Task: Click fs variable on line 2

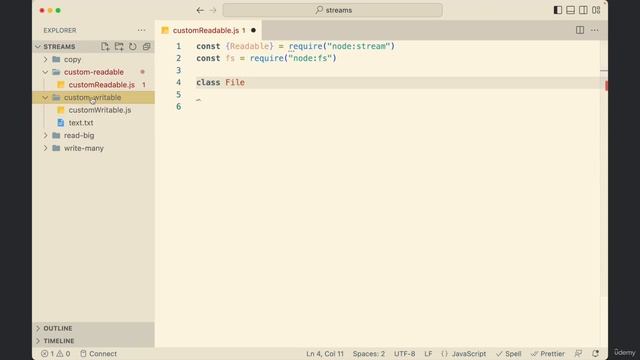Action: click(x=230, y=58)
